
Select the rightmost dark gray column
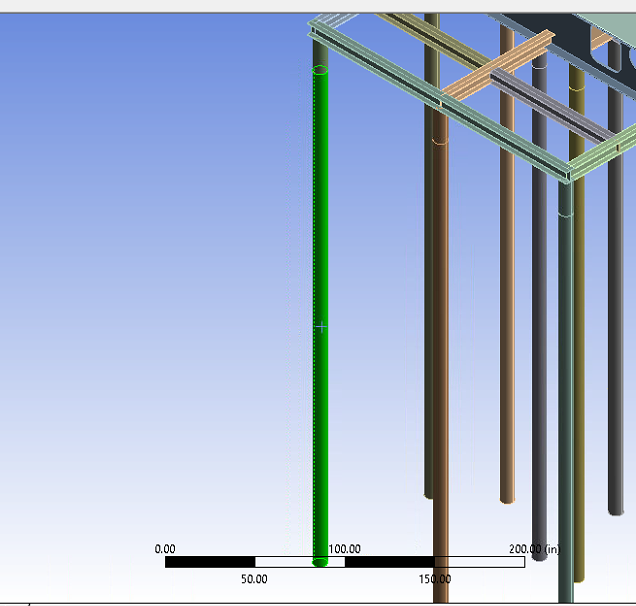click(615, 304)
